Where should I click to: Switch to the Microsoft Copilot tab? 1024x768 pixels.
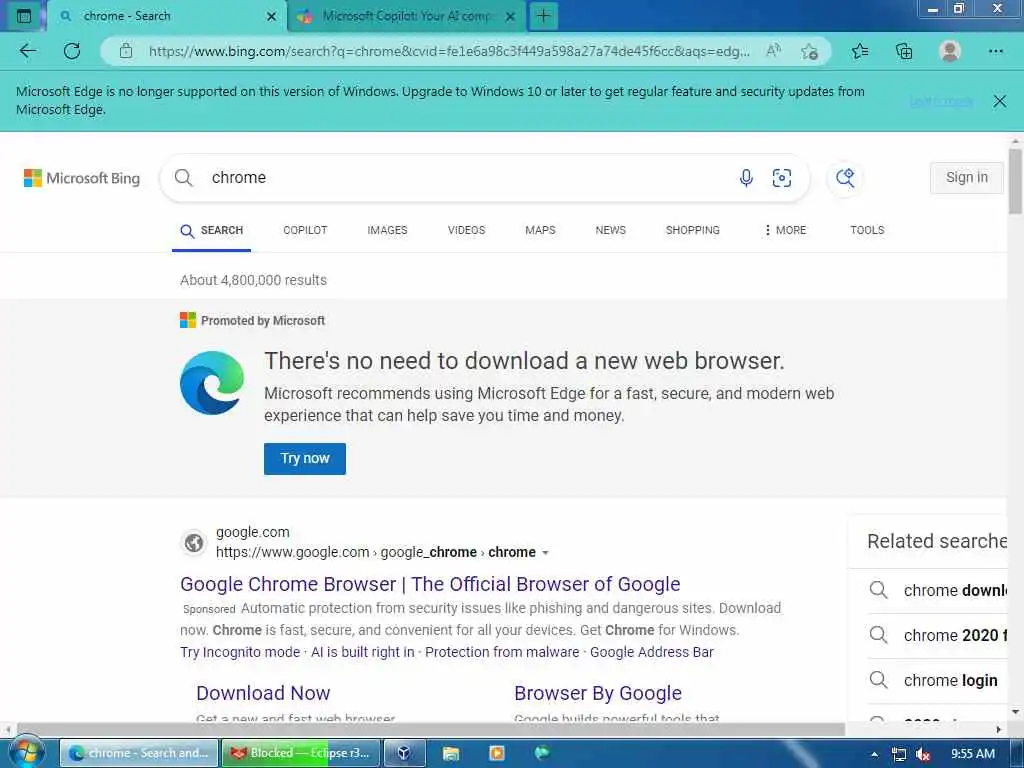click(406, 16)
